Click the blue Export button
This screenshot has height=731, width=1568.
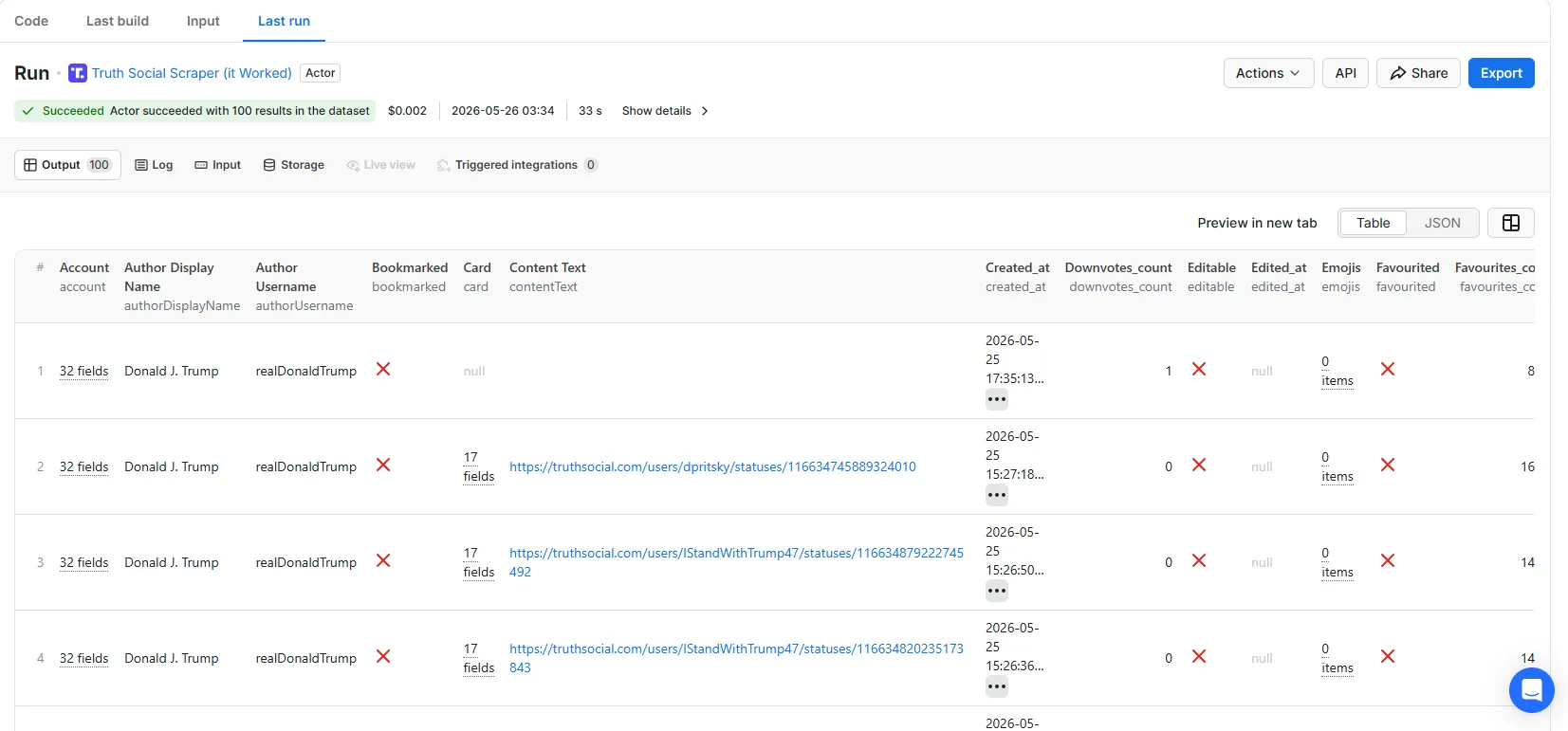(1501, 73)
